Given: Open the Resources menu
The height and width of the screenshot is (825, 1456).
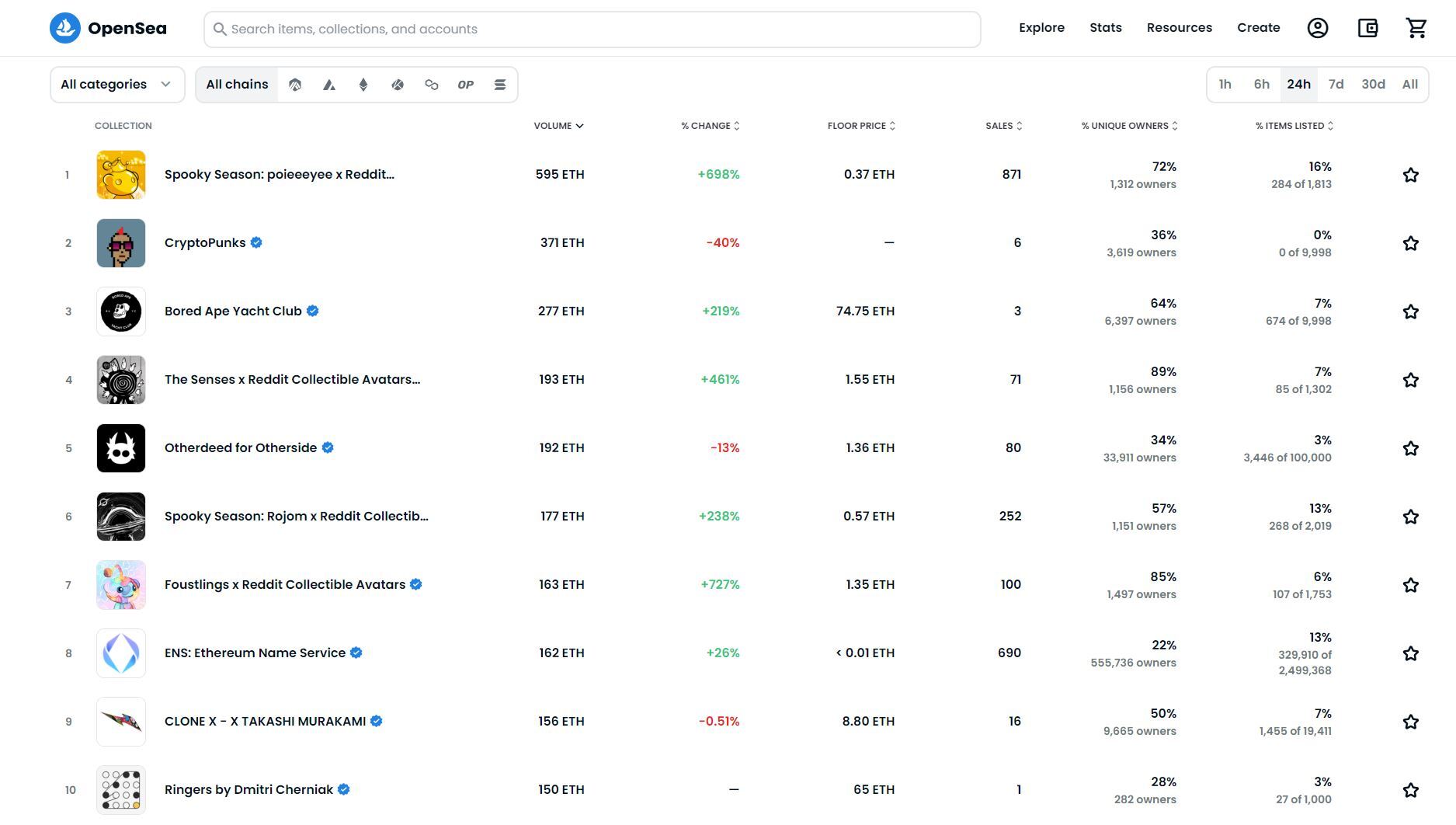Looking at the screenshot, I should pyautogui.click(x=1180, y=28).
